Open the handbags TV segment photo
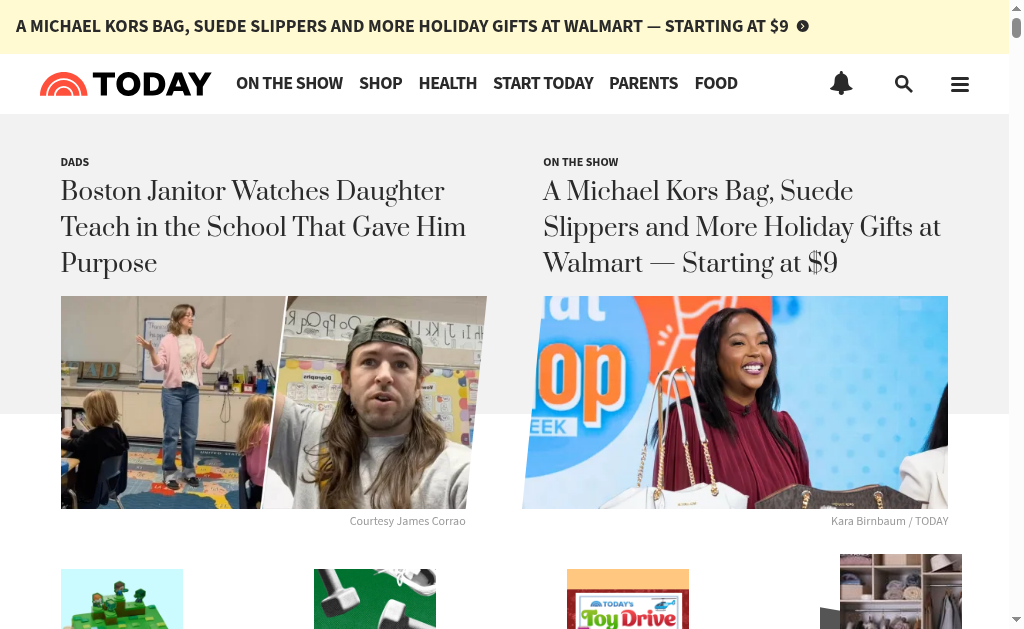The height and width of the screenshot is (629, 1024). coord(735,402)
